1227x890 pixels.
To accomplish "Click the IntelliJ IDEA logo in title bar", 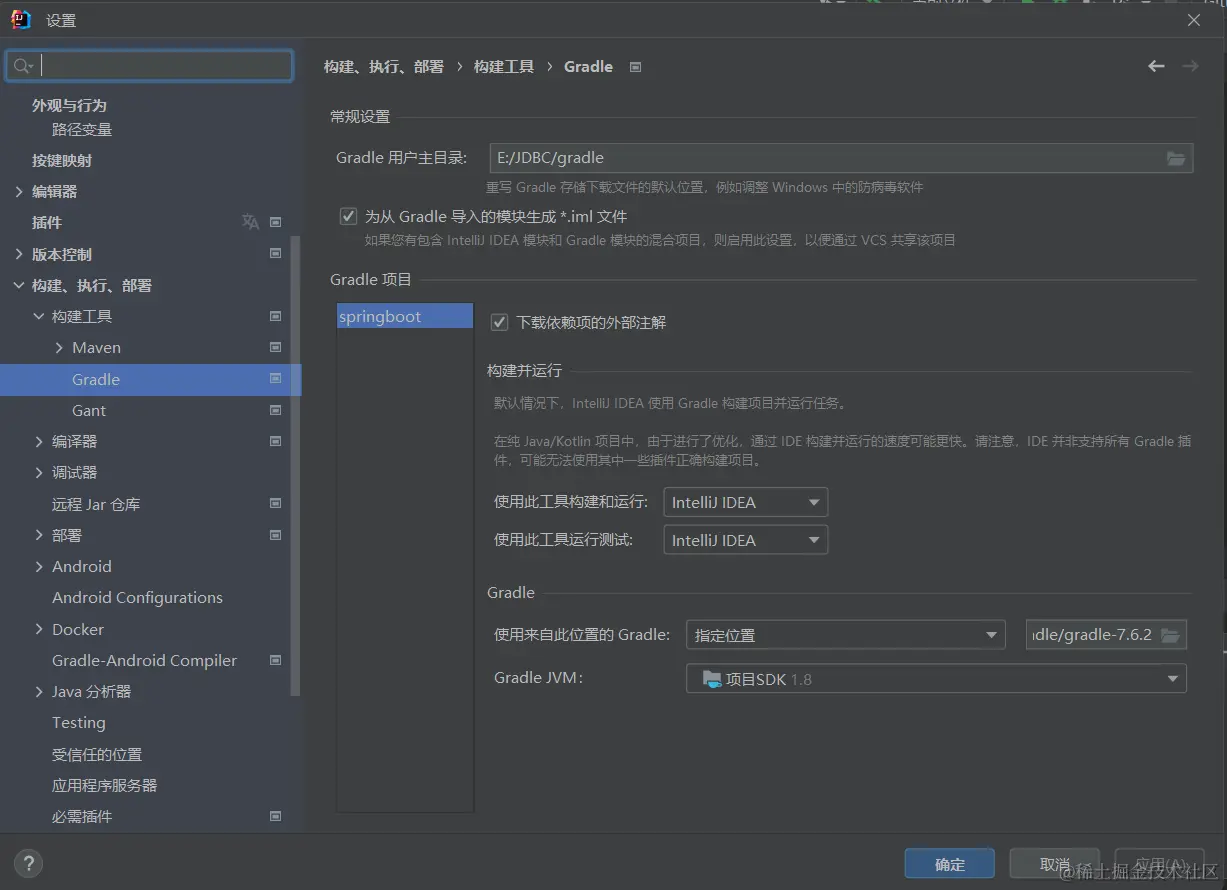I will [x=21, y=19].
